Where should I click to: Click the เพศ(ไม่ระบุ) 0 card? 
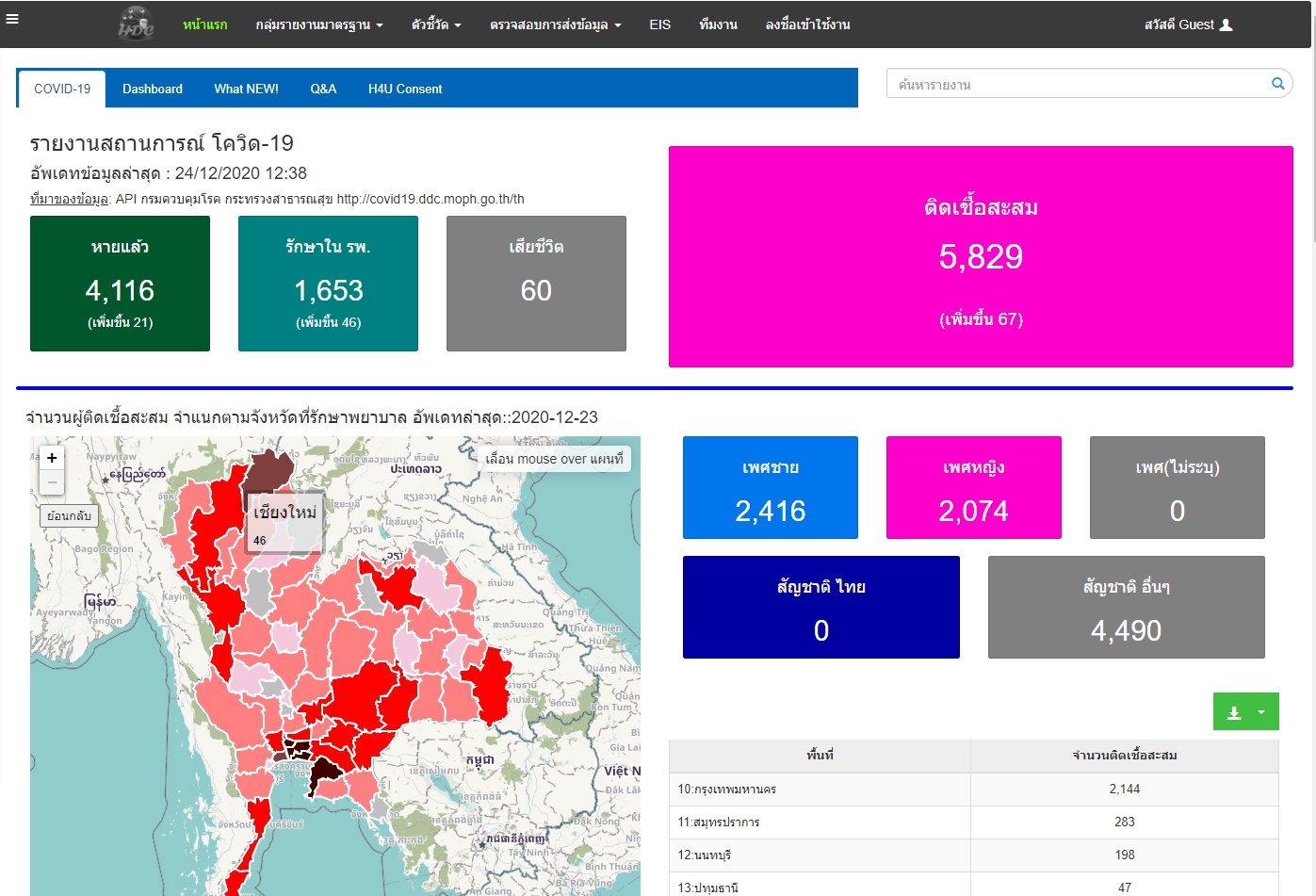(x=1178, y=487)
